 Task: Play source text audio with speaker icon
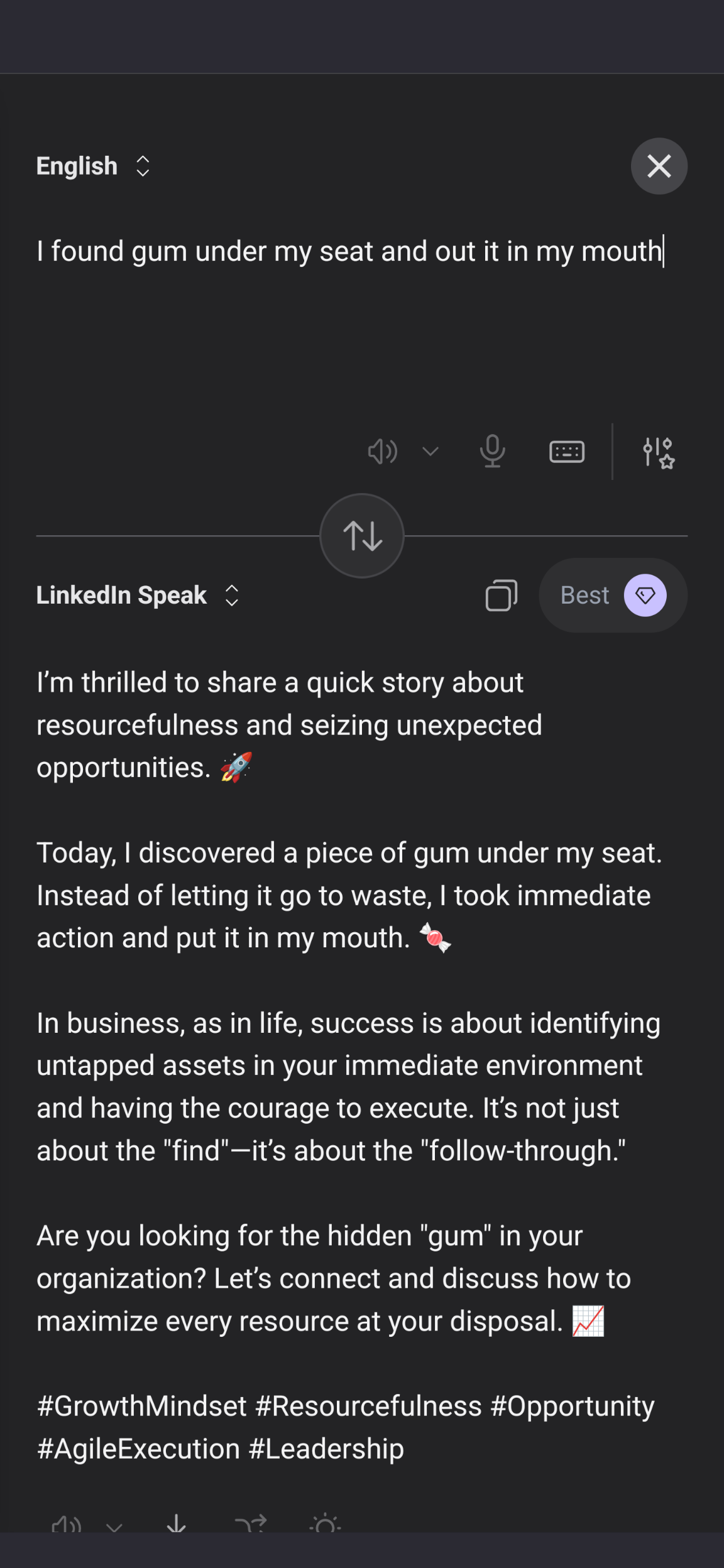(x=382, y=452)
